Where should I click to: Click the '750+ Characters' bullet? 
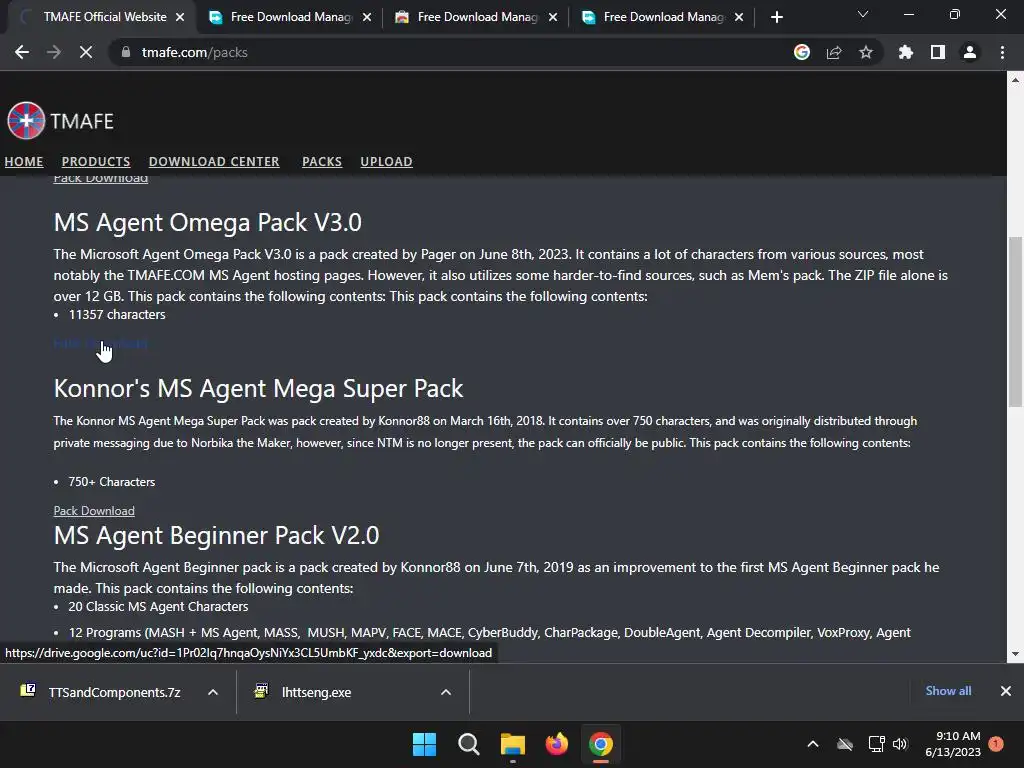112,482
